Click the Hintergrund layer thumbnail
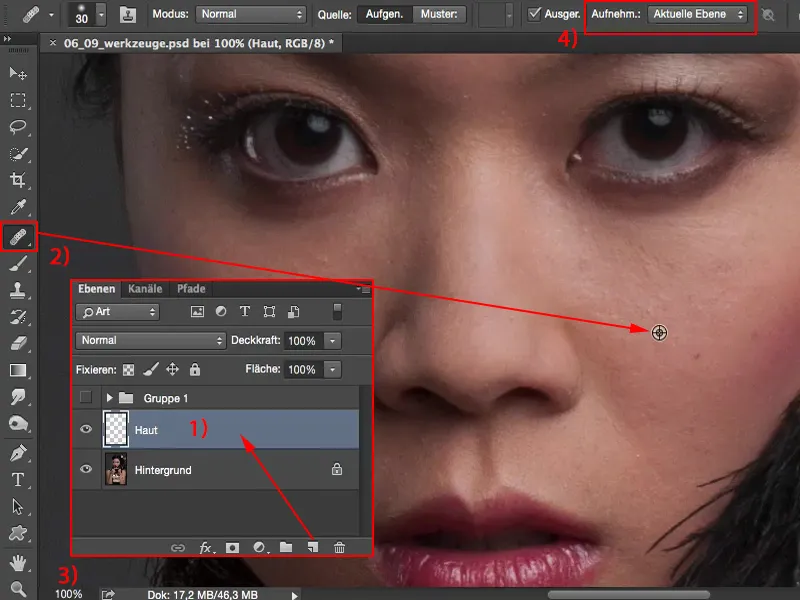The width and height of the screenshot is (800, 600). (x=118, y=469)
